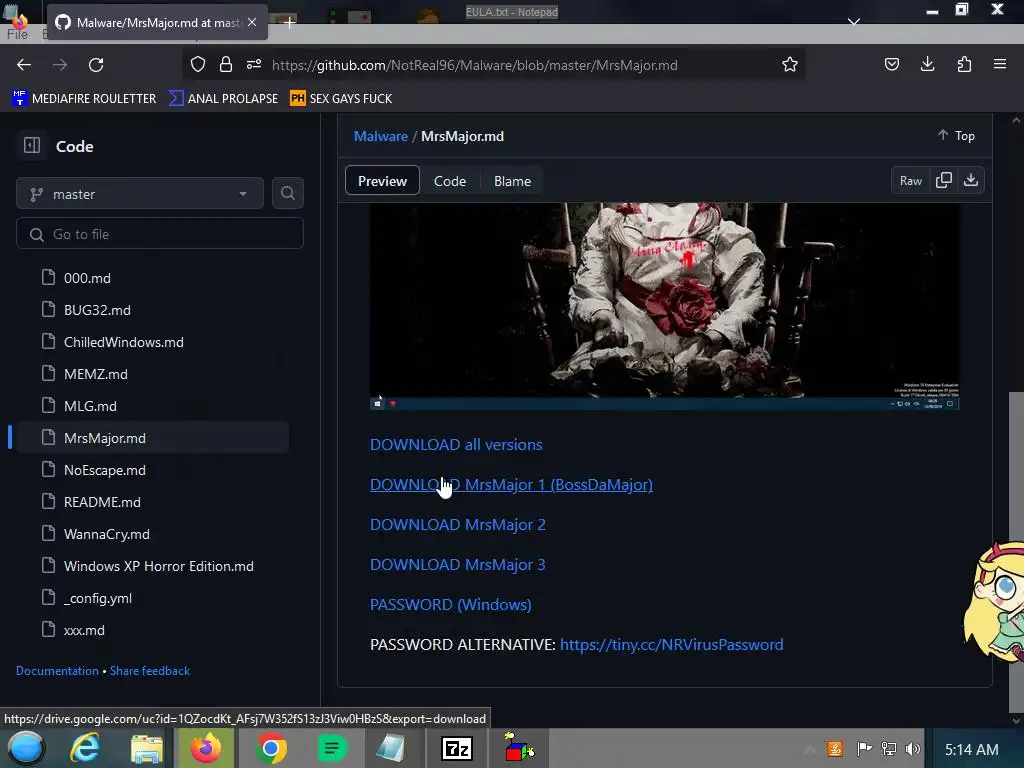The image size is (1024, 768).
Task: View site security lock info
Action: [x=226, y=64]
